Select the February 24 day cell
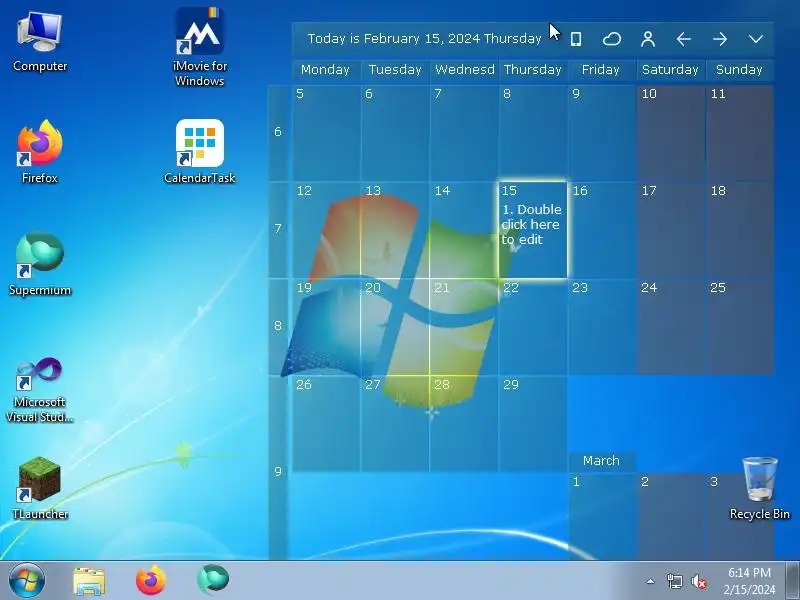The height and width of the screenshot is (600, 800). pyautogui.click(x=671, y=327)
